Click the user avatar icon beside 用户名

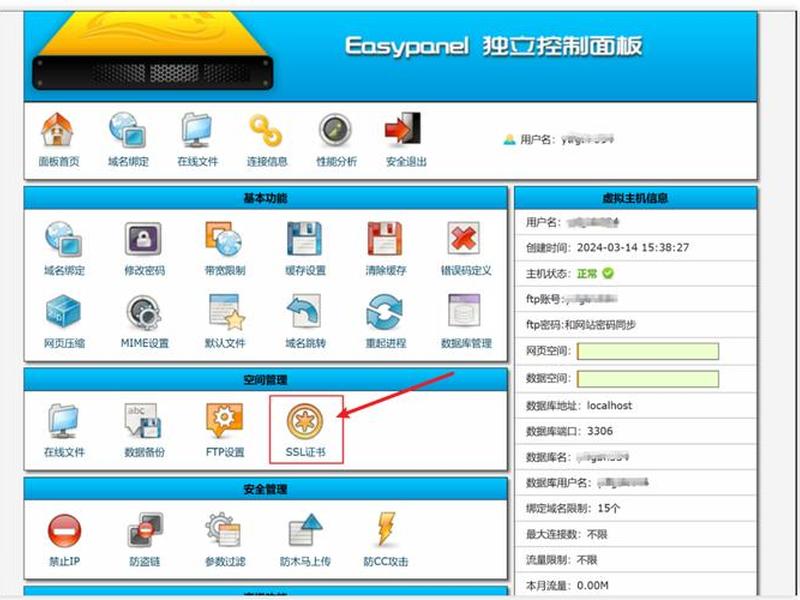509,139
